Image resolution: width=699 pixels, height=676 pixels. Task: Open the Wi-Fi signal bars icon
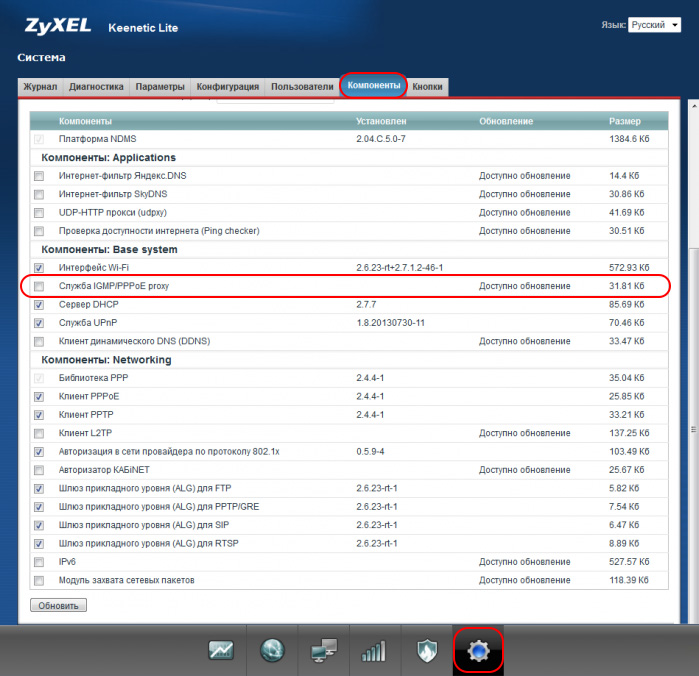click(374, 651)
